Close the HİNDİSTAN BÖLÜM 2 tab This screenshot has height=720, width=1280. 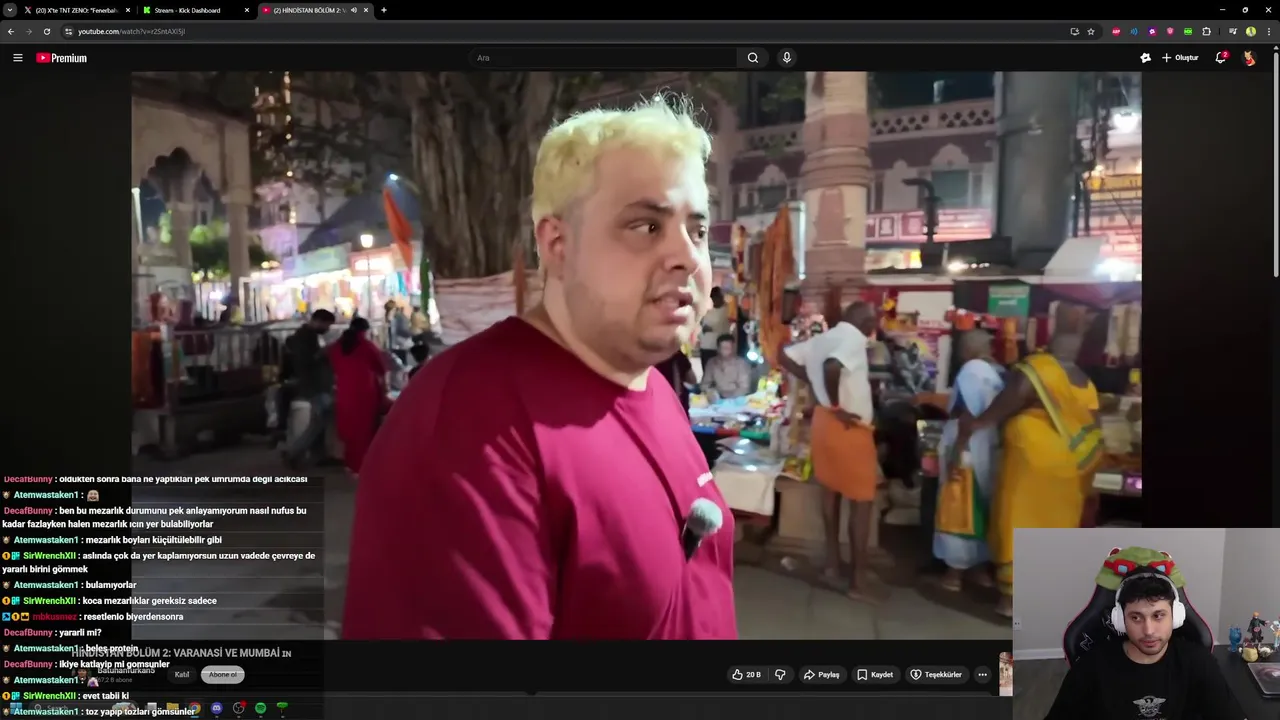point(366,10)
